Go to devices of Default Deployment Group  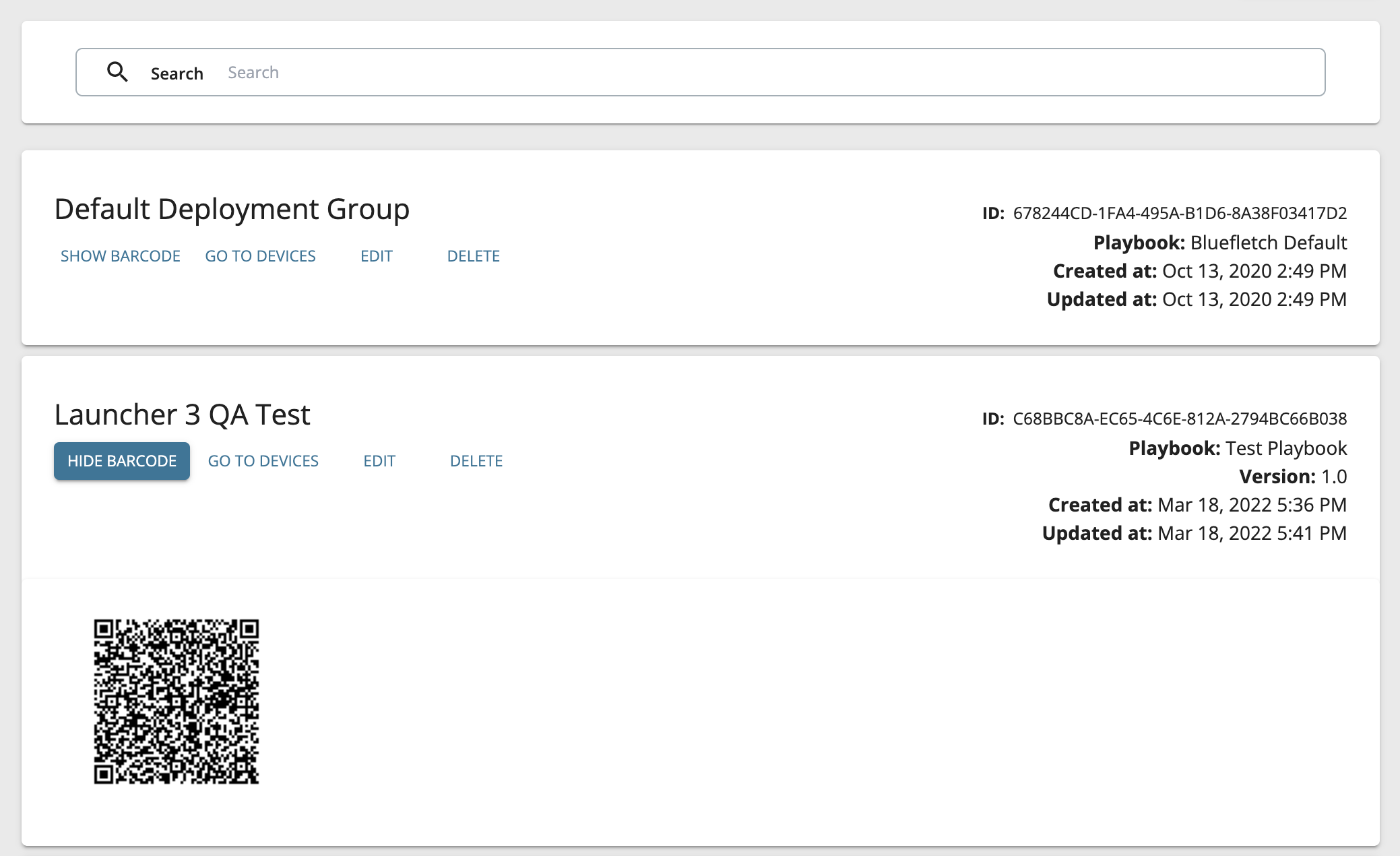260,256
